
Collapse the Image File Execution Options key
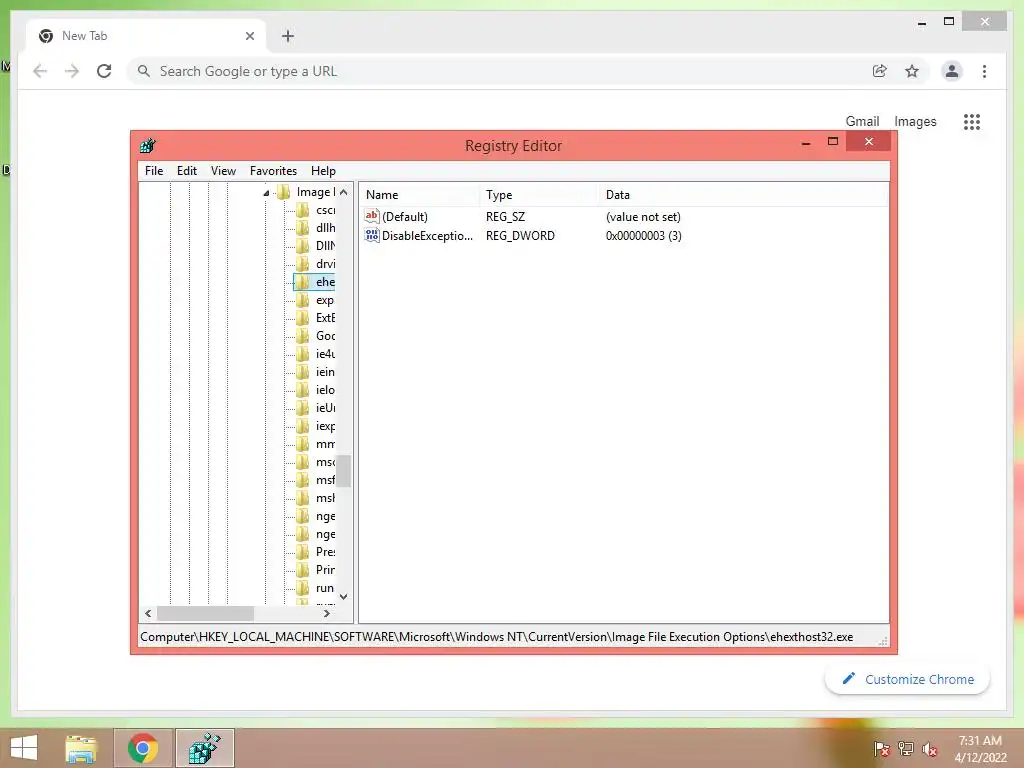click(x=266, y=193)
